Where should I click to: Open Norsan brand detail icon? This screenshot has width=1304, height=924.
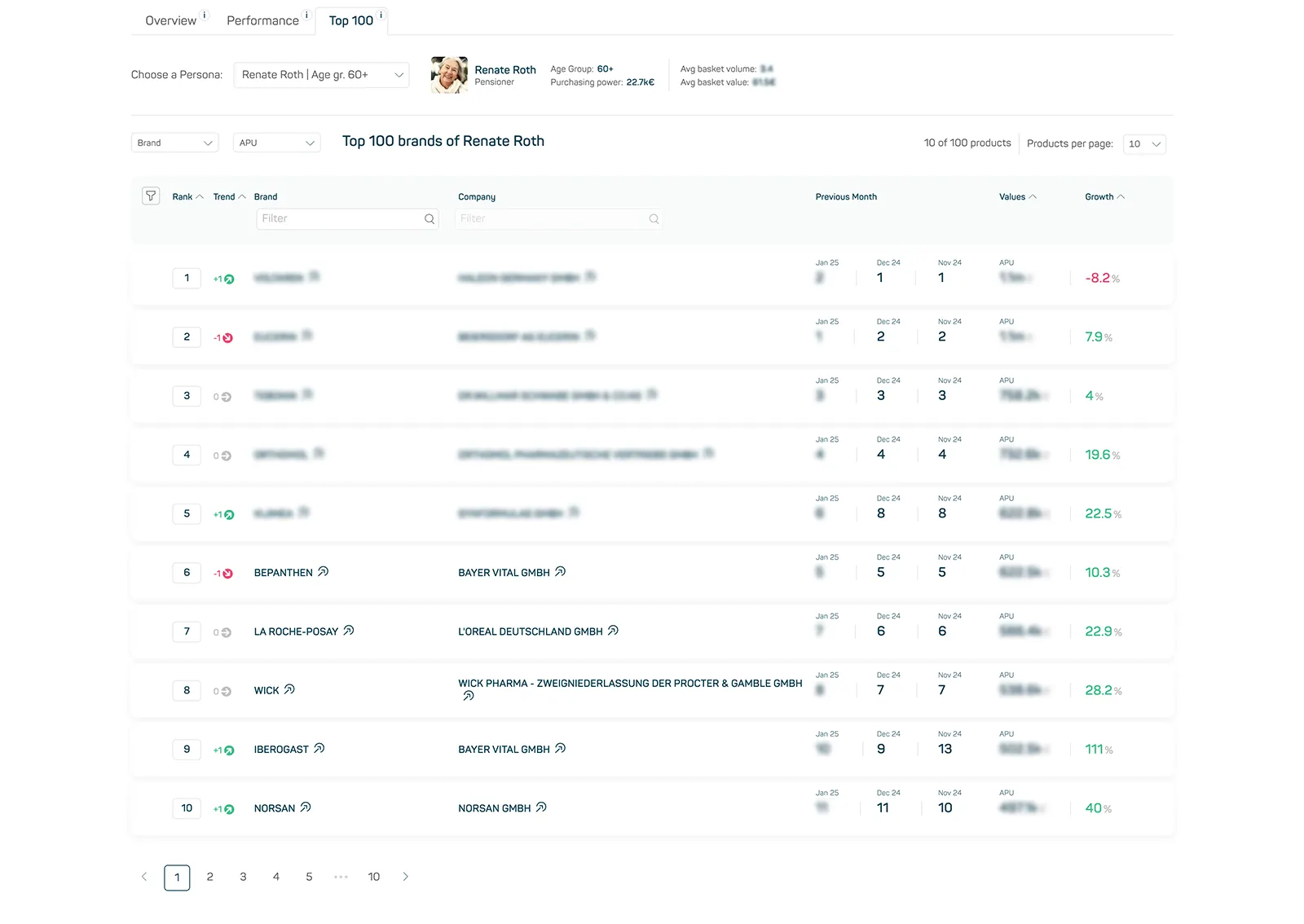306,807
